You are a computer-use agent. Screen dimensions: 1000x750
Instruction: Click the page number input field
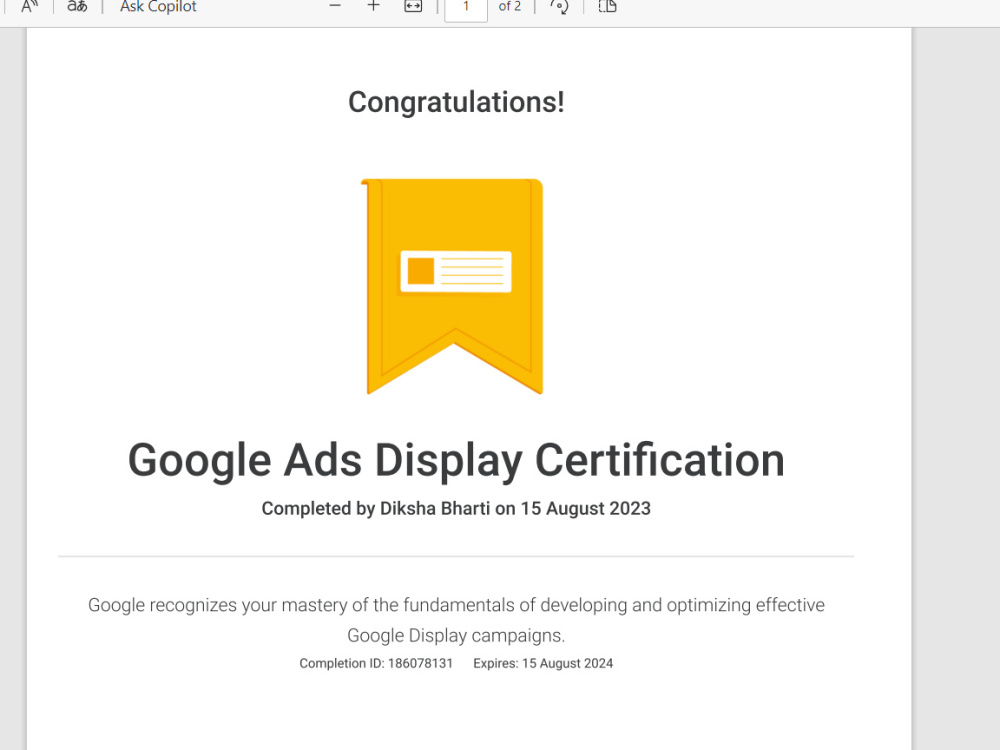tap(466, 8)
